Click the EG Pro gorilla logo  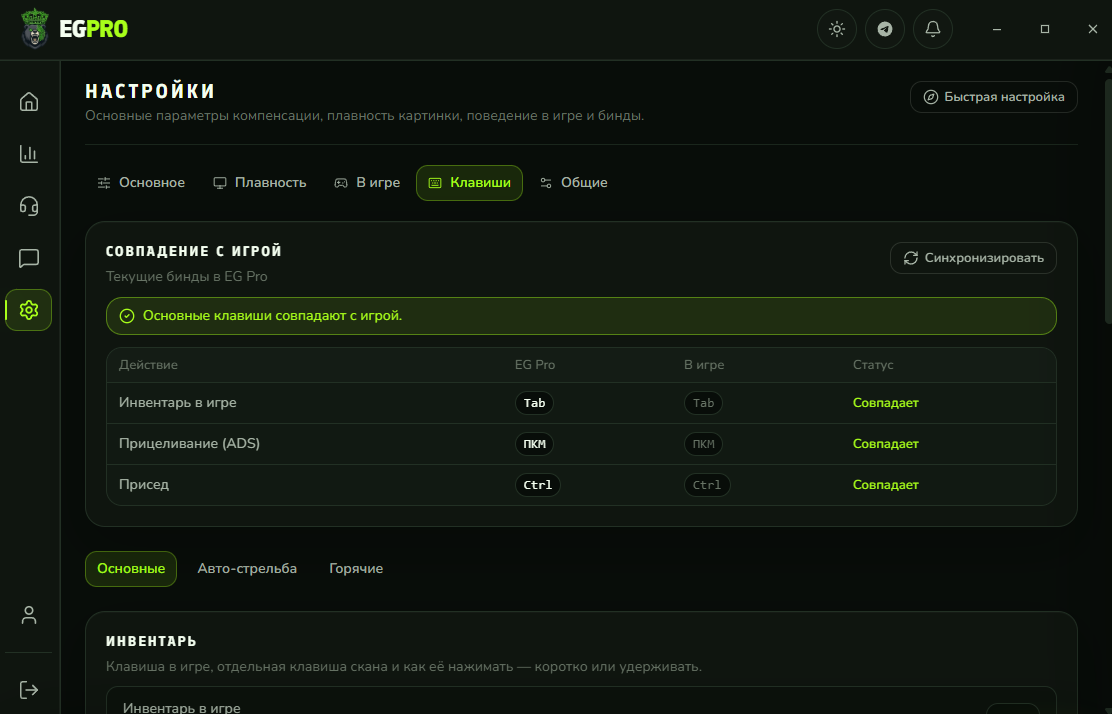(34, 29)
